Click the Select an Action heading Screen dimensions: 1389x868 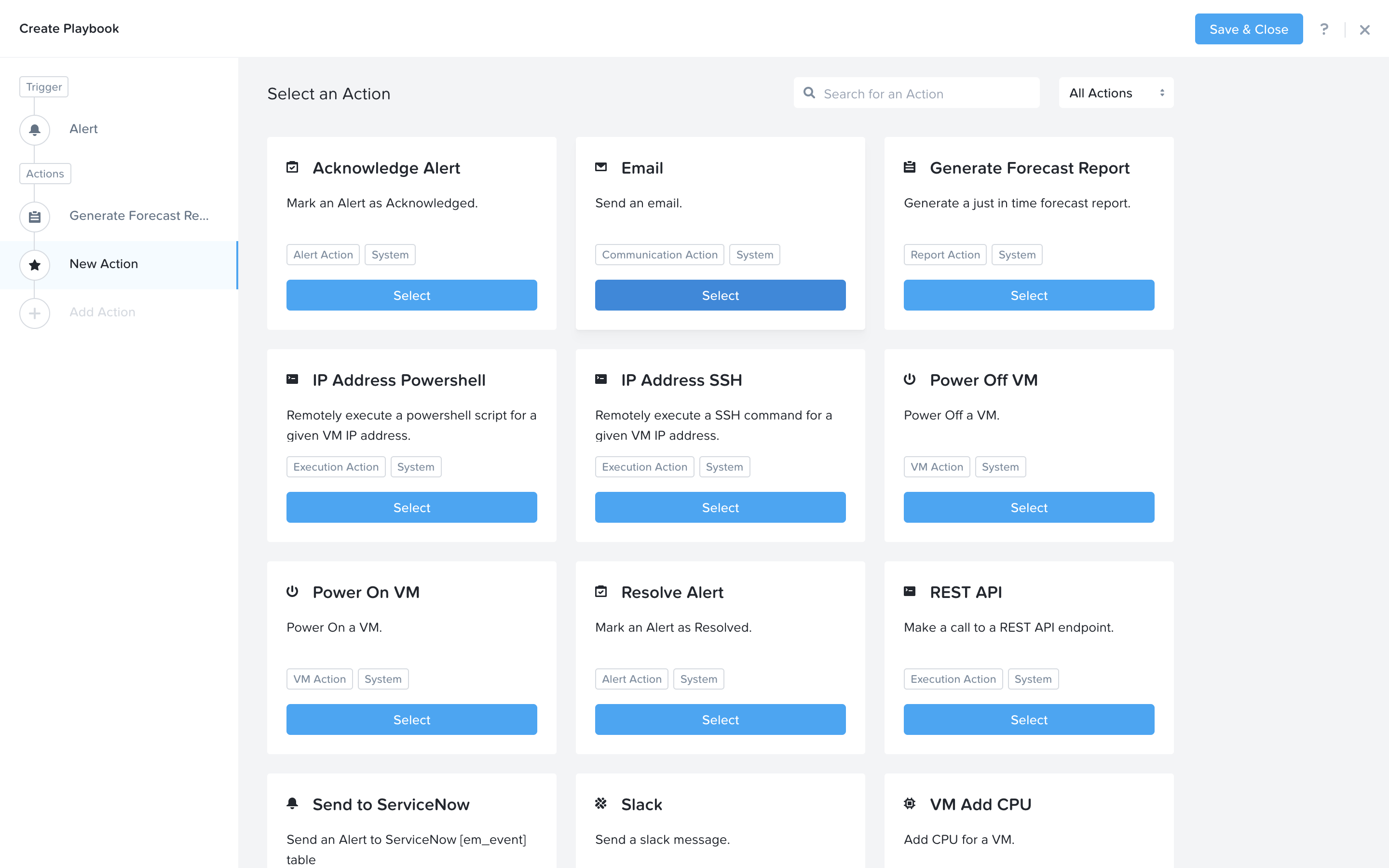pos(329,94)
